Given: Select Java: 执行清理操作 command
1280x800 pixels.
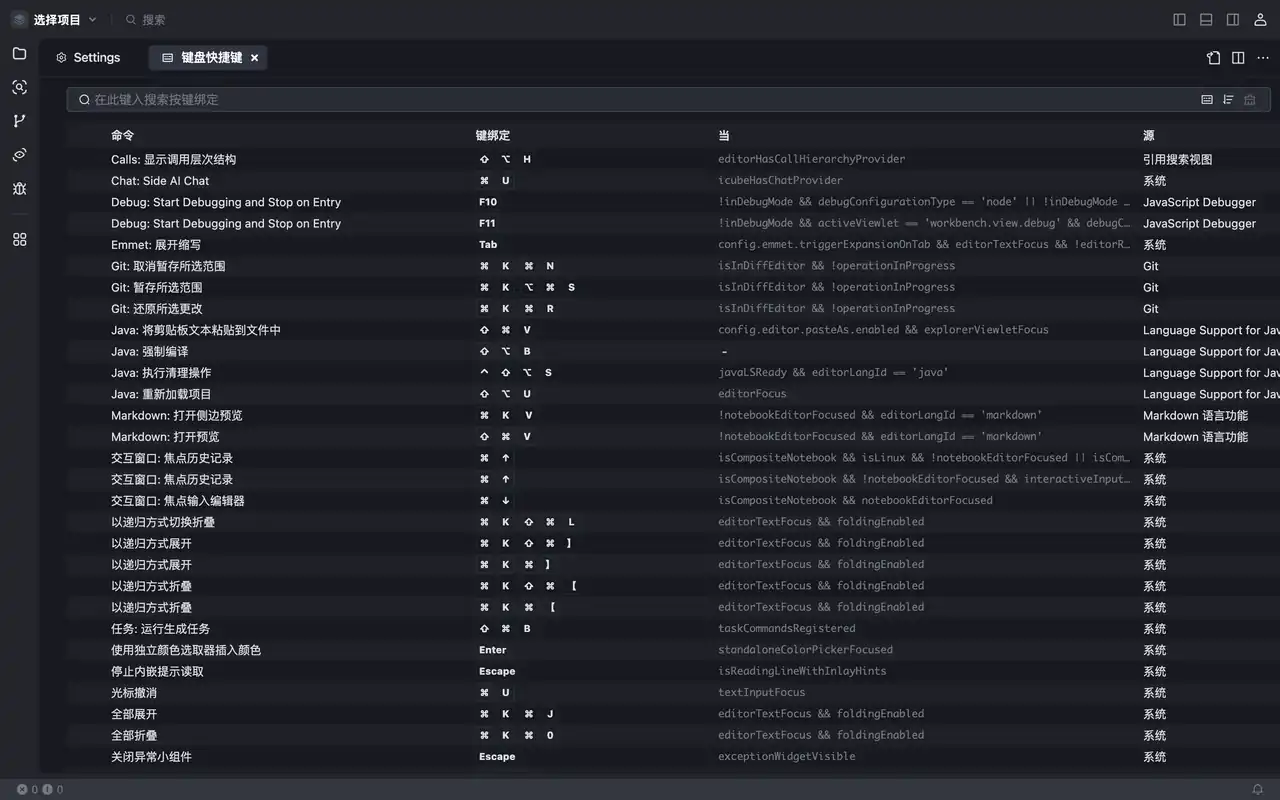Looking at the screenshot, I should pyautogui.click(x=161, y=373).
